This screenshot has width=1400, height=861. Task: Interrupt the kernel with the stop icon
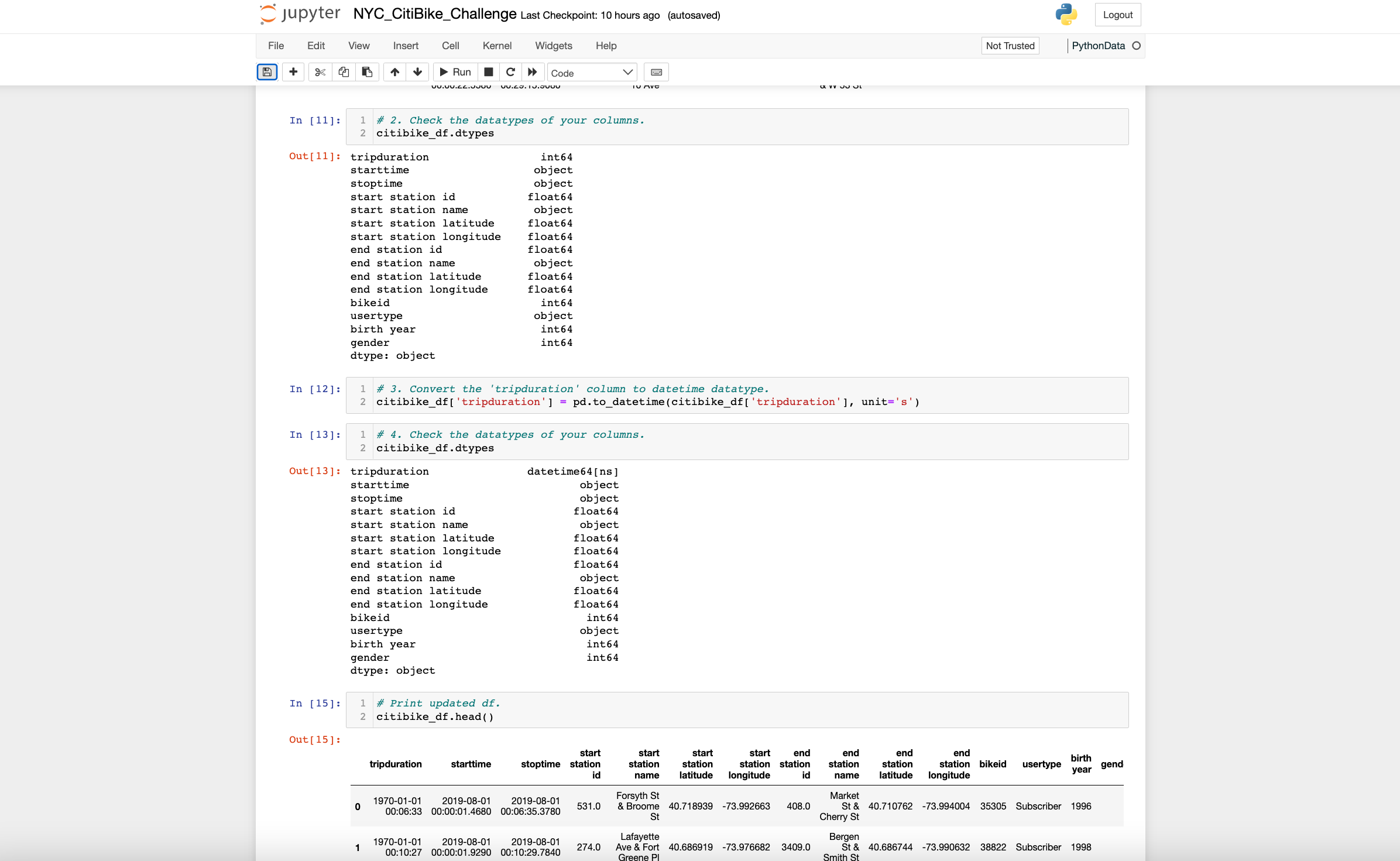[x=489, y=72]
